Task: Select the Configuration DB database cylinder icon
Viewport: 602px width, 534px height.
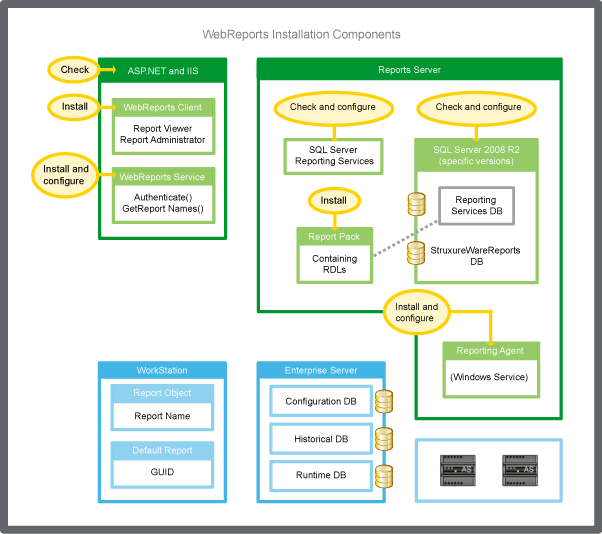Action: click(x=382, y=402)
